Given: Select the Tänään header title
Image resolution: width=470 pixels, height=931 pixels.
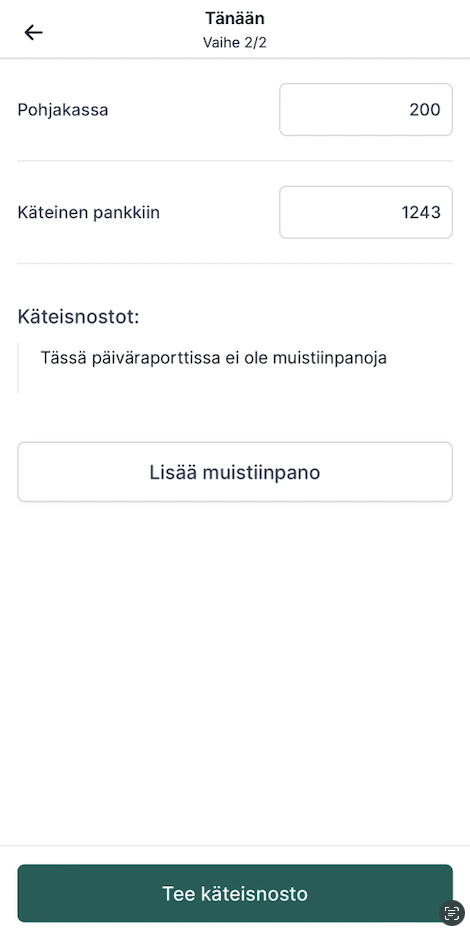Looking at the screenshot, I should tap(235, 18).
